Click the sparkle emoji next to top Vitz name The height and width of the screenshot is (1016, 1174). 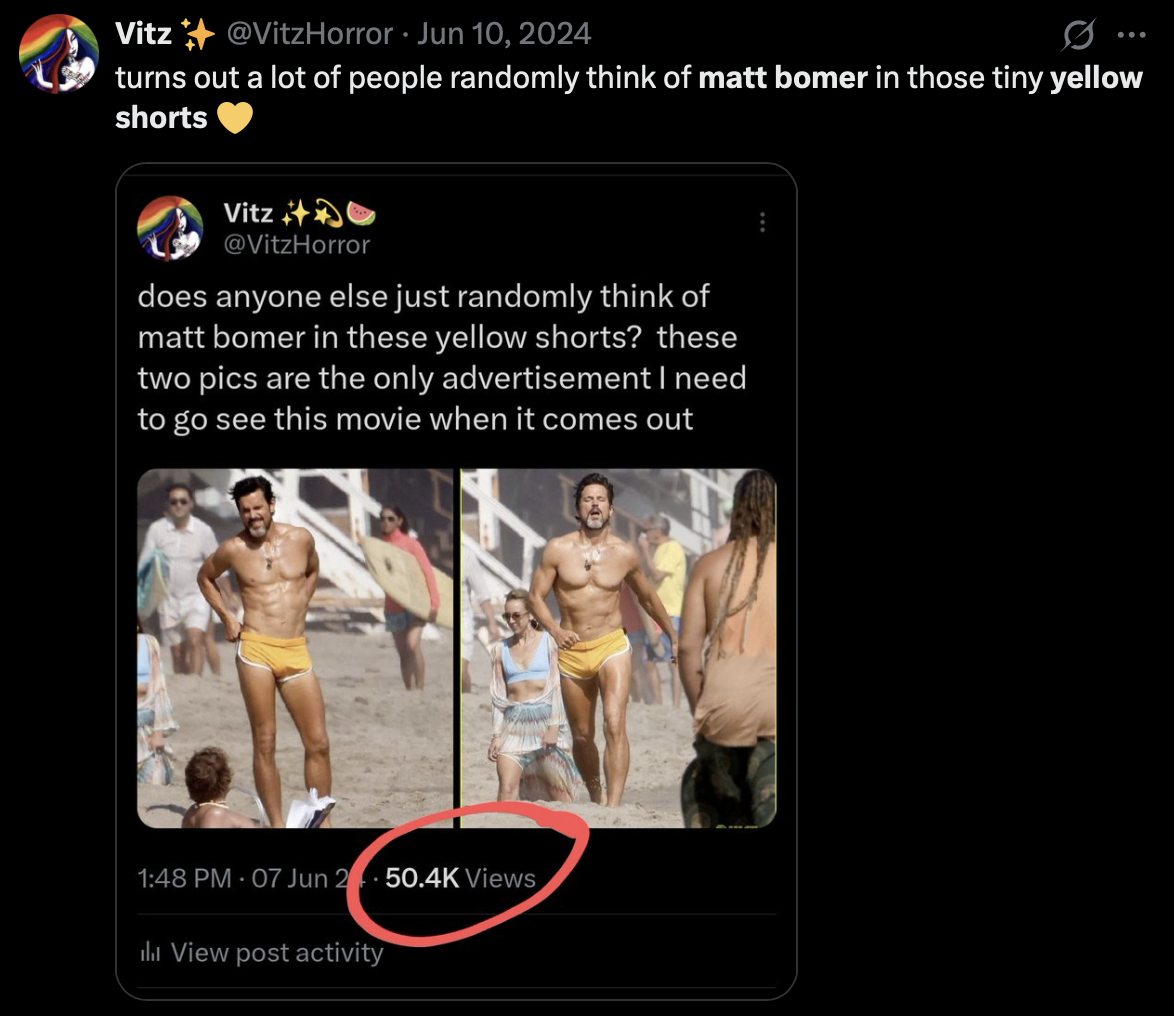point(198,35)
